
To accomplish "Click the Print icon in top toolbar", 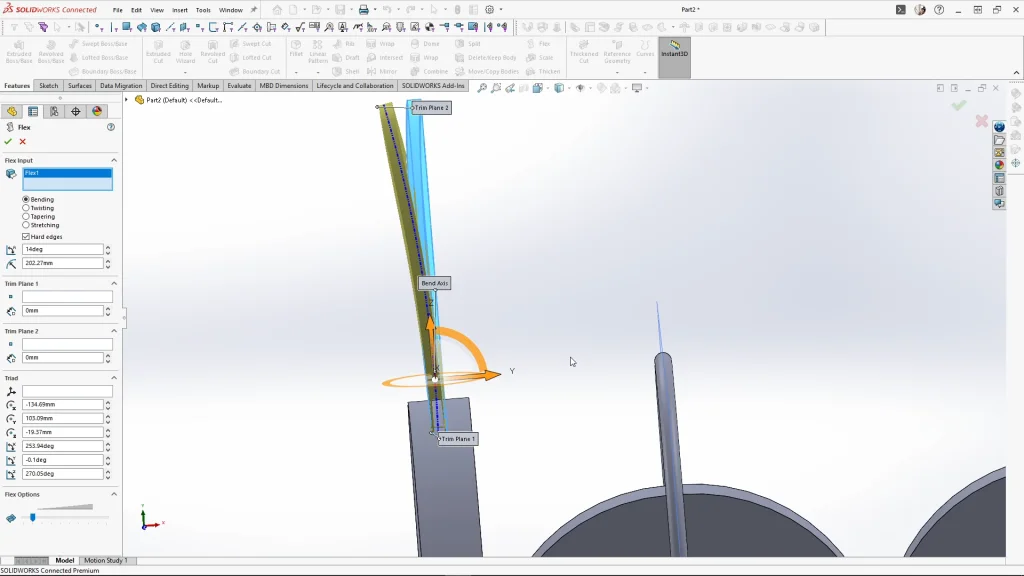I will [363, 10].
